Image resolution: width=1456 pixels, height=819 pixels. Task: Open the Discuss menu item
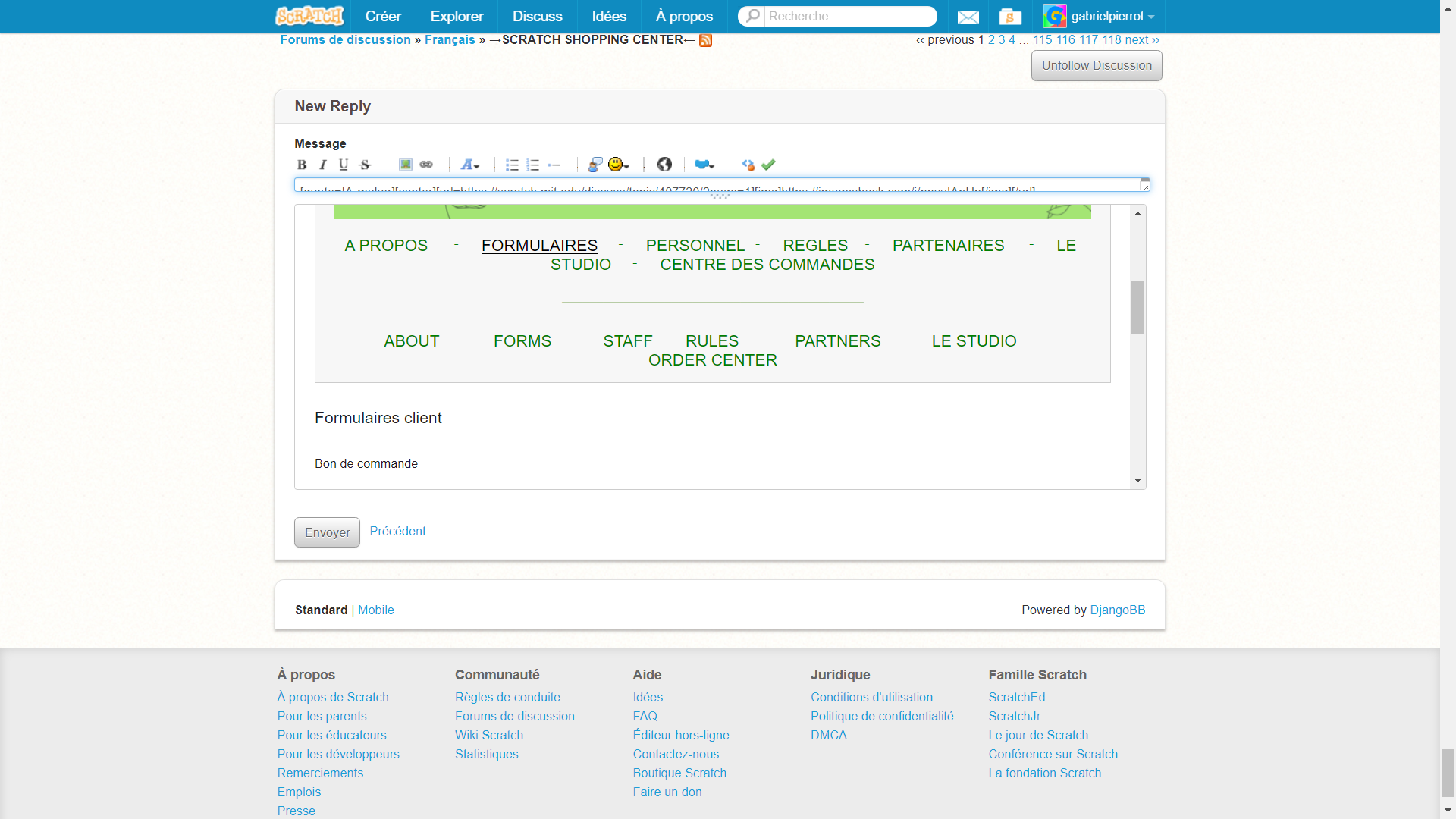(x=538, y=16)
